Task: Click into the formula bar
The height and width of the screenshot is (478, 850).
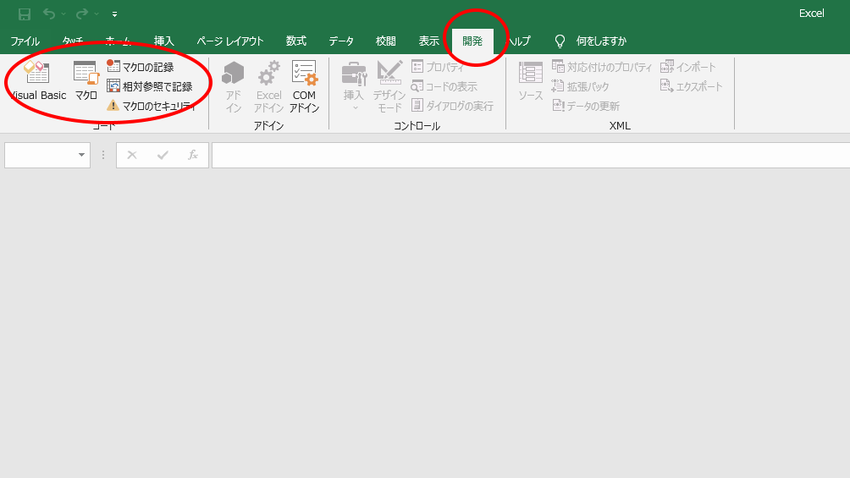Action: (x=531, y=155)
